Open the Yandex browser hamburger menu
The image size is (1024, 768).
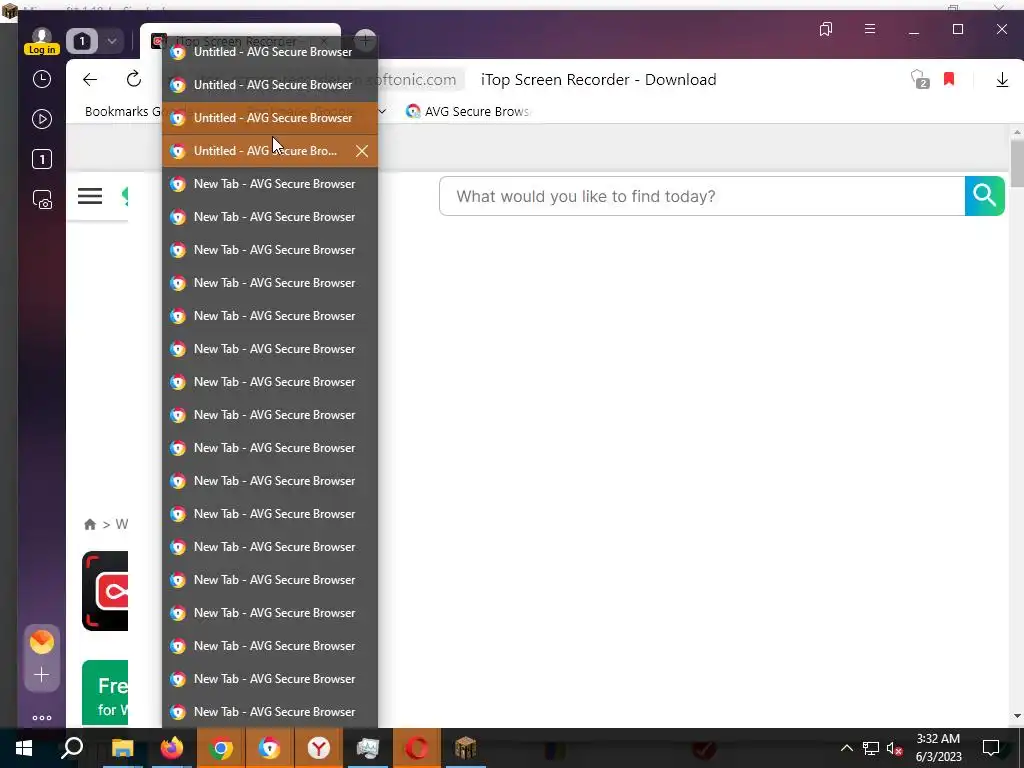(x=870, y=29)
